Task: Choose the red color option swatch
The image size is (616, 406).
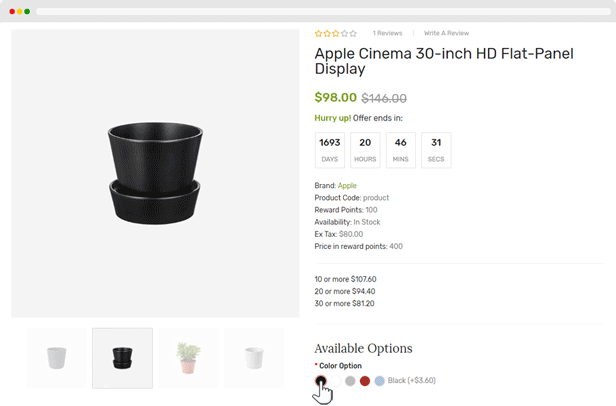Action: (x=364, y=381)
